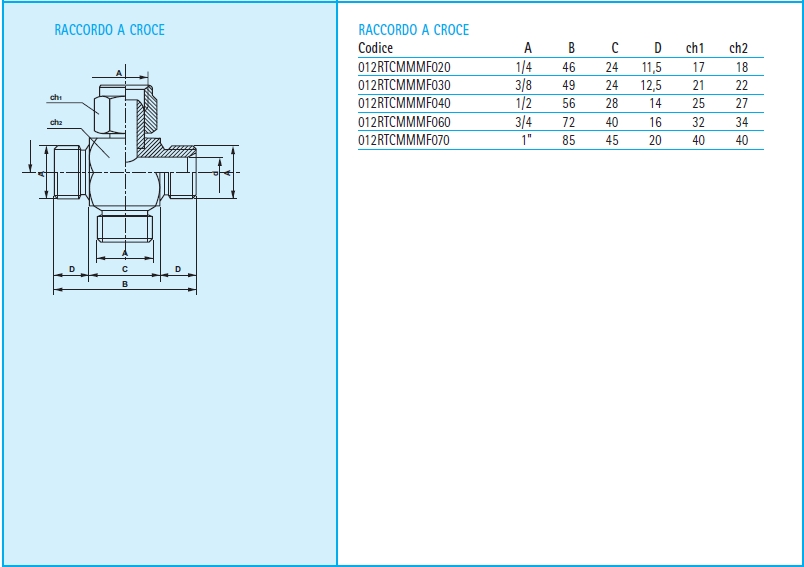Image resolution: width=804 pixels, height=567 pixels.
Task: Click C value 45 in the 012RTCMMMF070 row
Action: tap(612, 140)
